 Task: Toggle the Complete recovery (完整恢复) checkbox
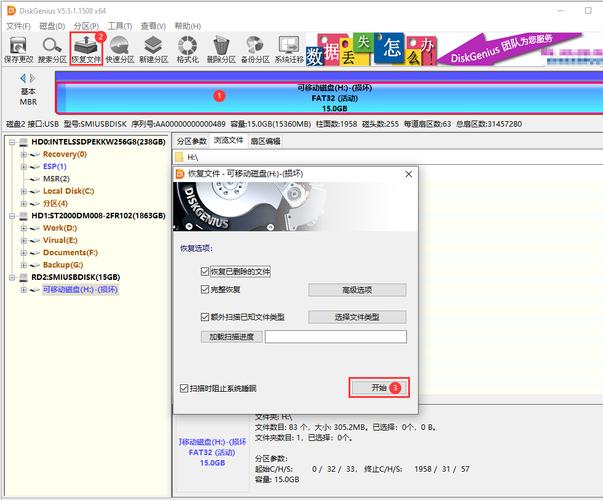tap(205, 289)
